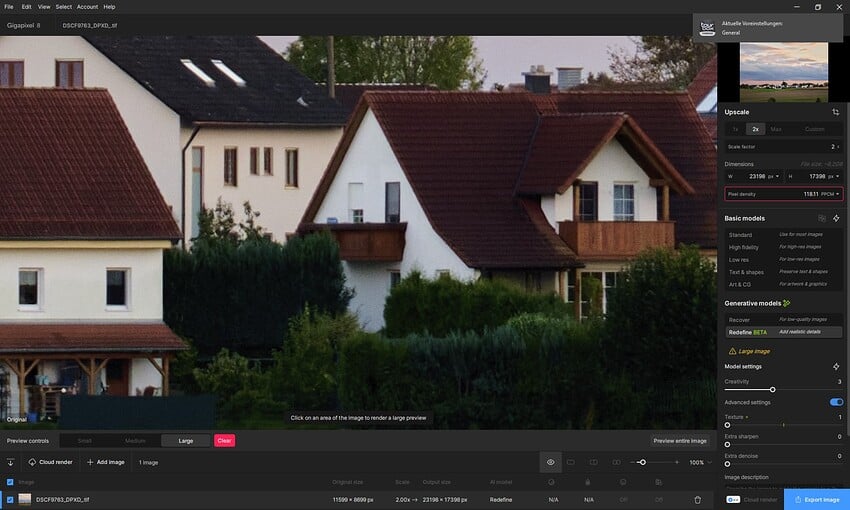Open the Help menu
Screen dimensions: 850x510
pyautogui.click(x=110, y=7)
